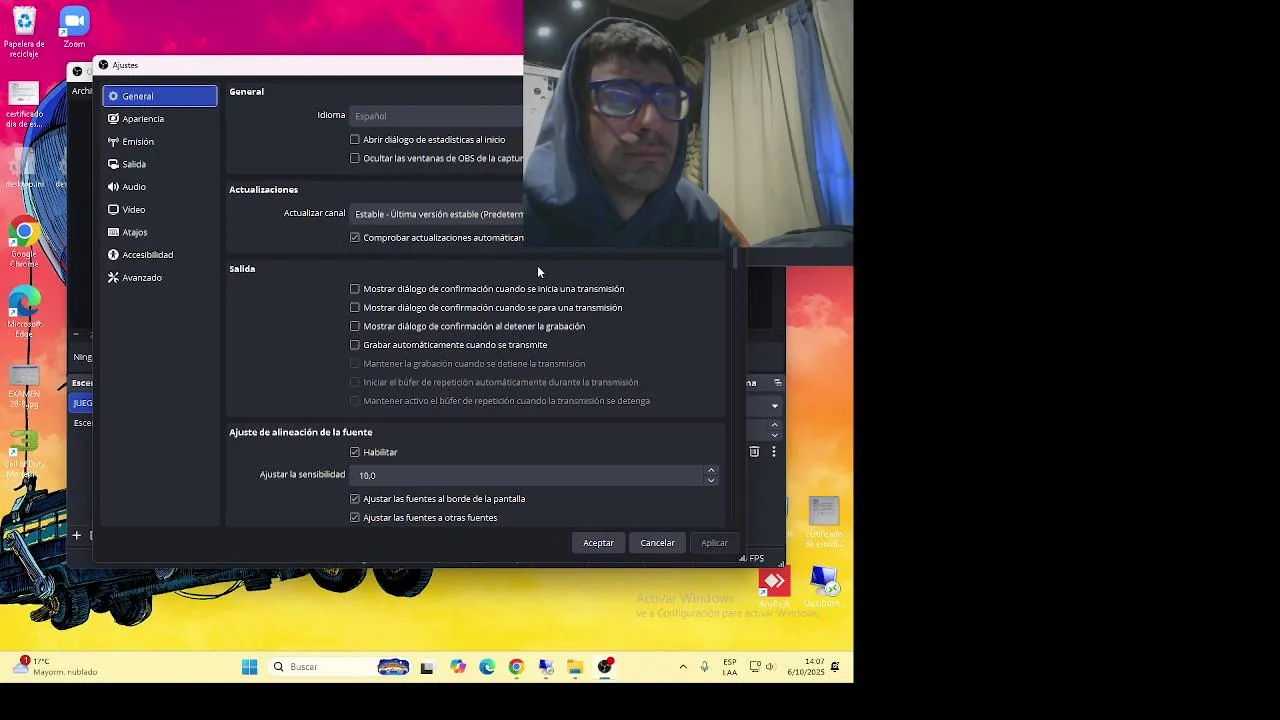Click the trash icon in OBS main window
Image resolution: width=1280 pixels, height=720 pixels.
pos(754,452)
